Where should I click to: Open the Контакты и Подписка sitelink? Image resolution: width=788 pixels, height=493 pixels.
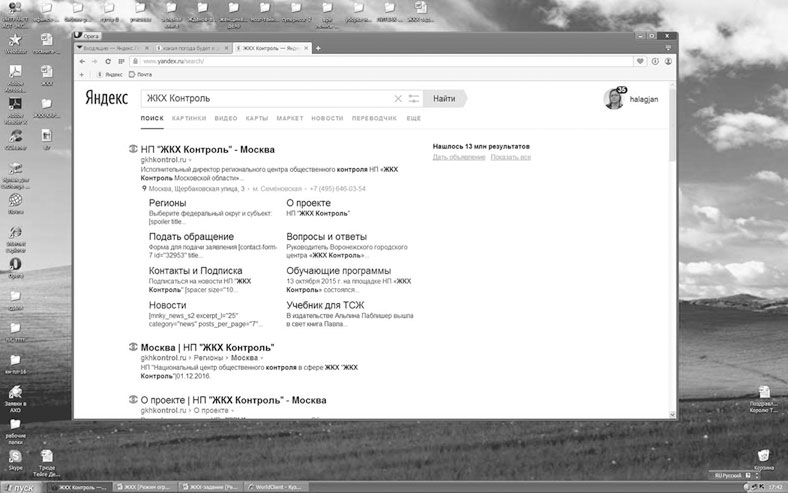(x=195, y=271)
